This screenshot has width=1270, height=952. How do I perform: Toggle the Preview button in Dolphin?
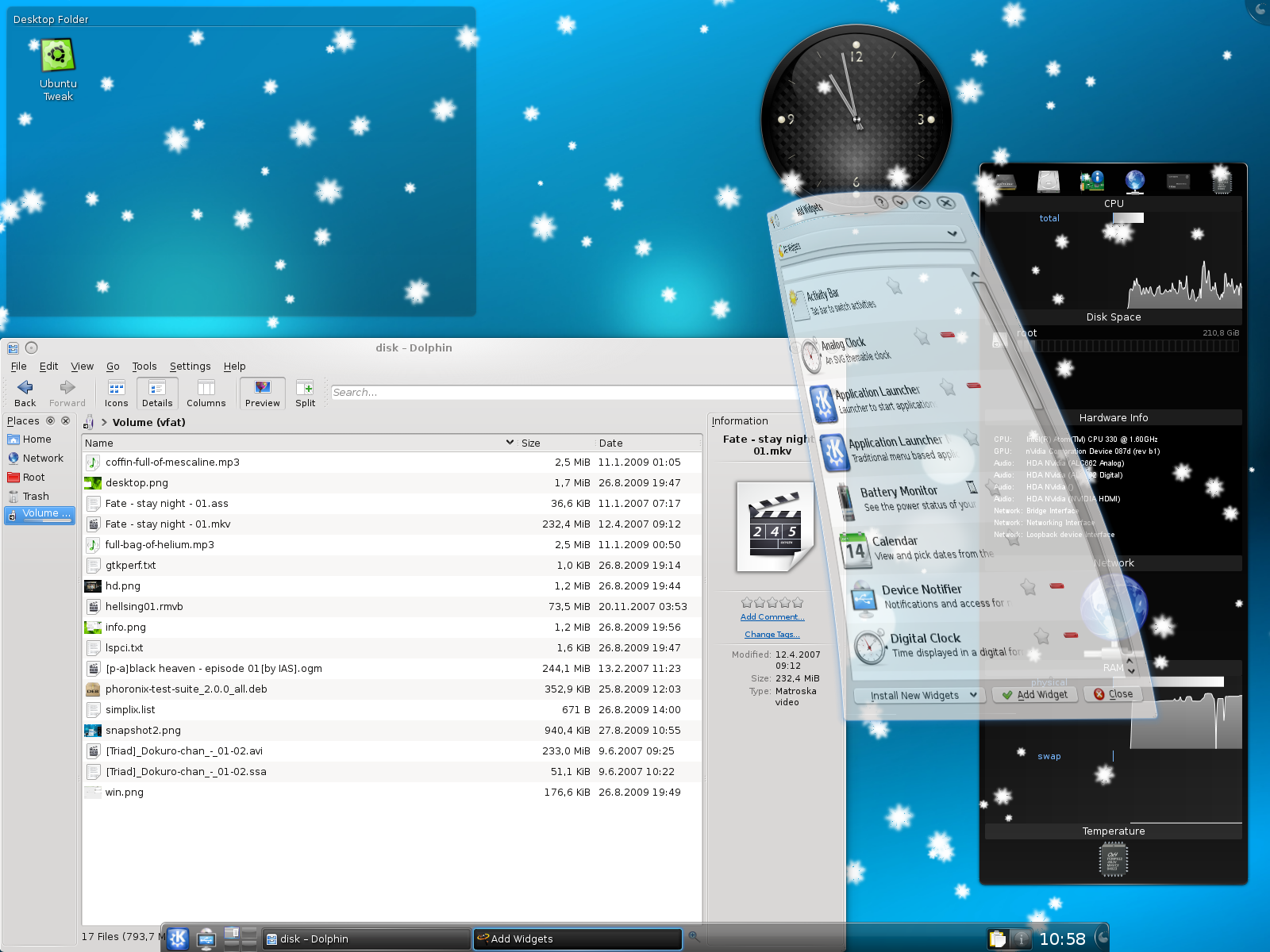[x=263, y=393]
